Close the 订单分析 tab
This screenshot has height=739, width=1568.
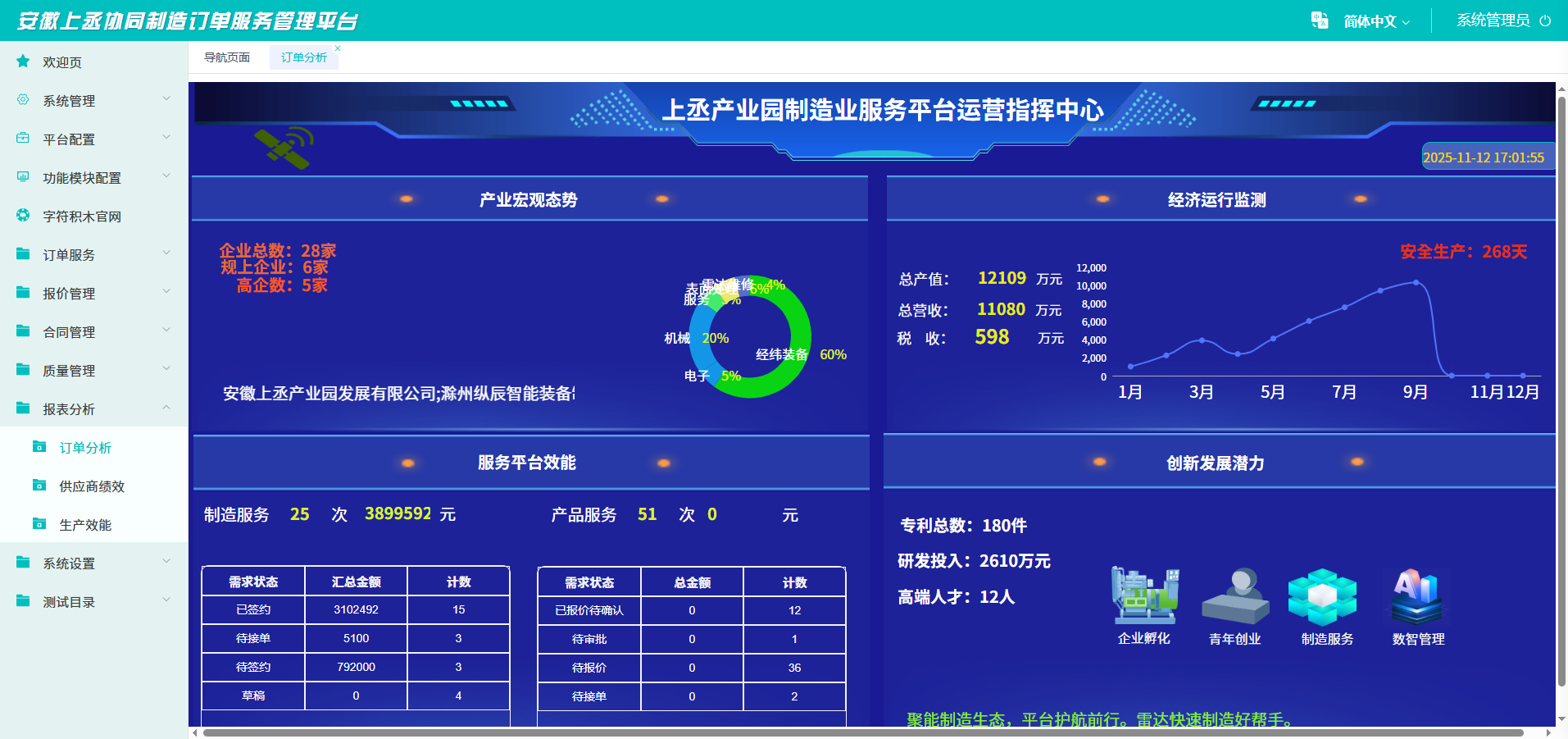click(338, 48)
